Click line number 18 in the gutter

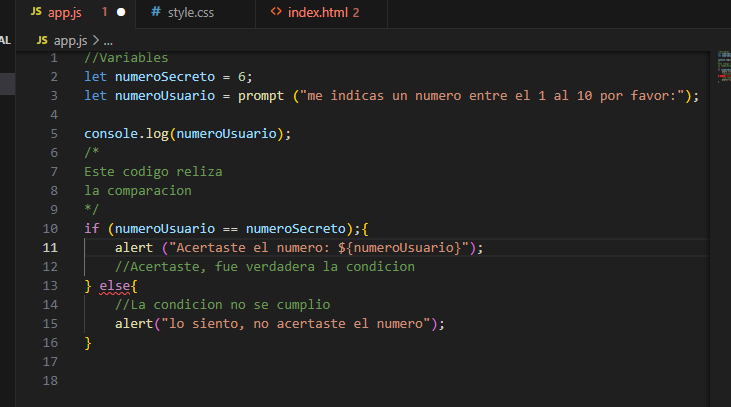coord(50,381)
